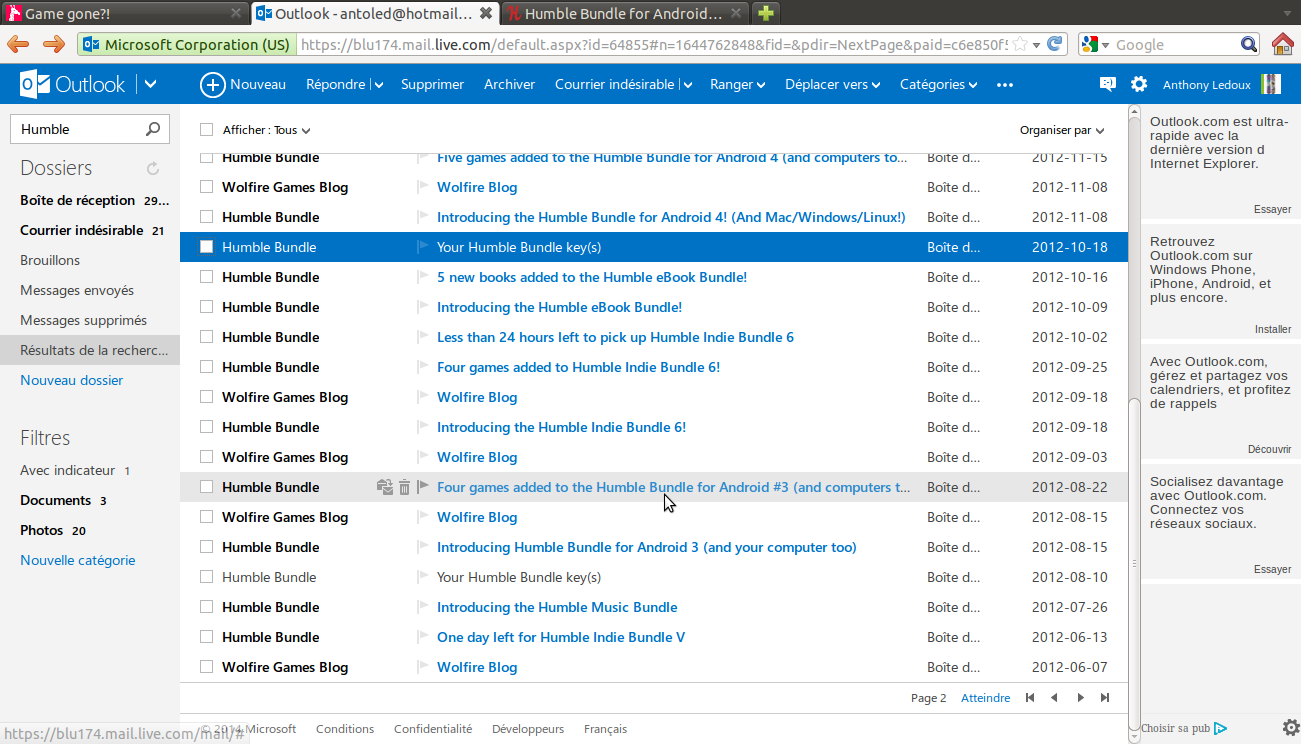
Task: Expand the Courrier indésirable dropdown arrow
Action: [688, 86]
